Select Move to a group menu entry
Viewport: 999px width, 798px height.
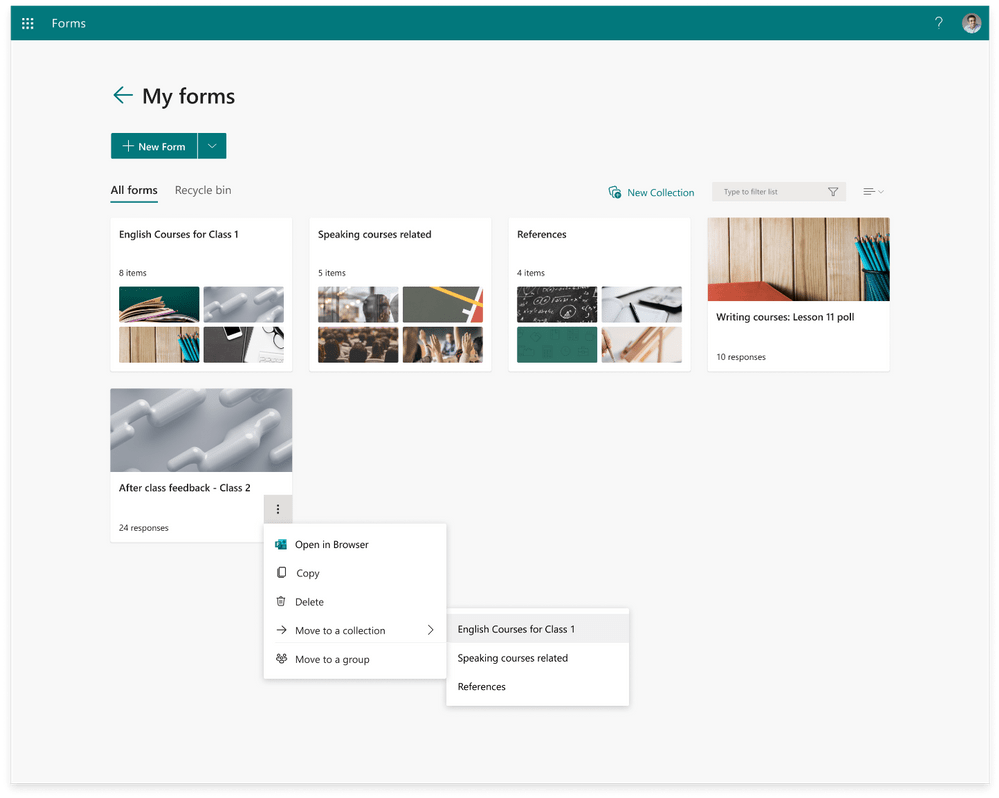coord(330,659)
